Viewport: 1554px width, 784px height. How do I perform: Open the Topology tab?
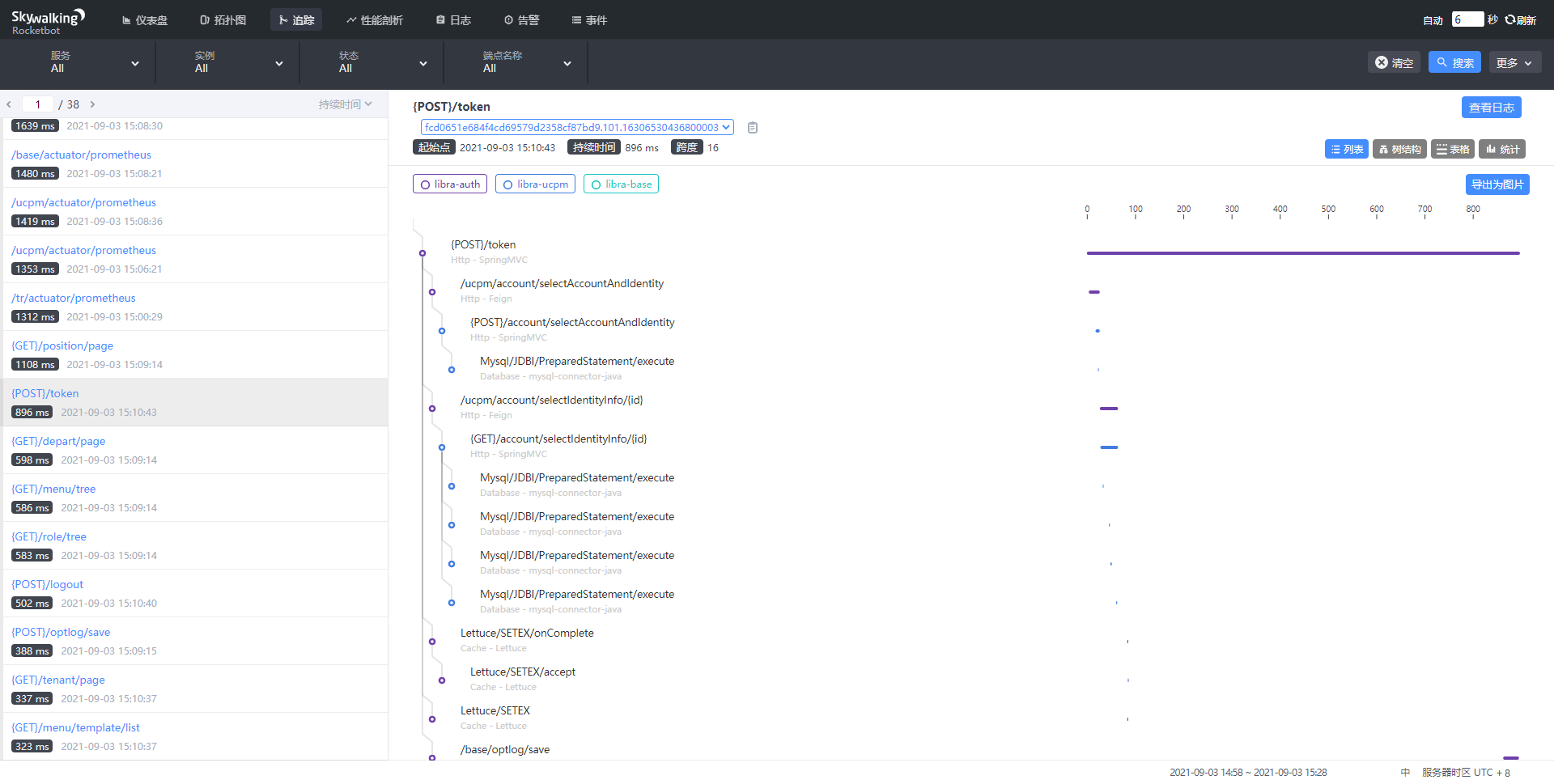point(223,20)
